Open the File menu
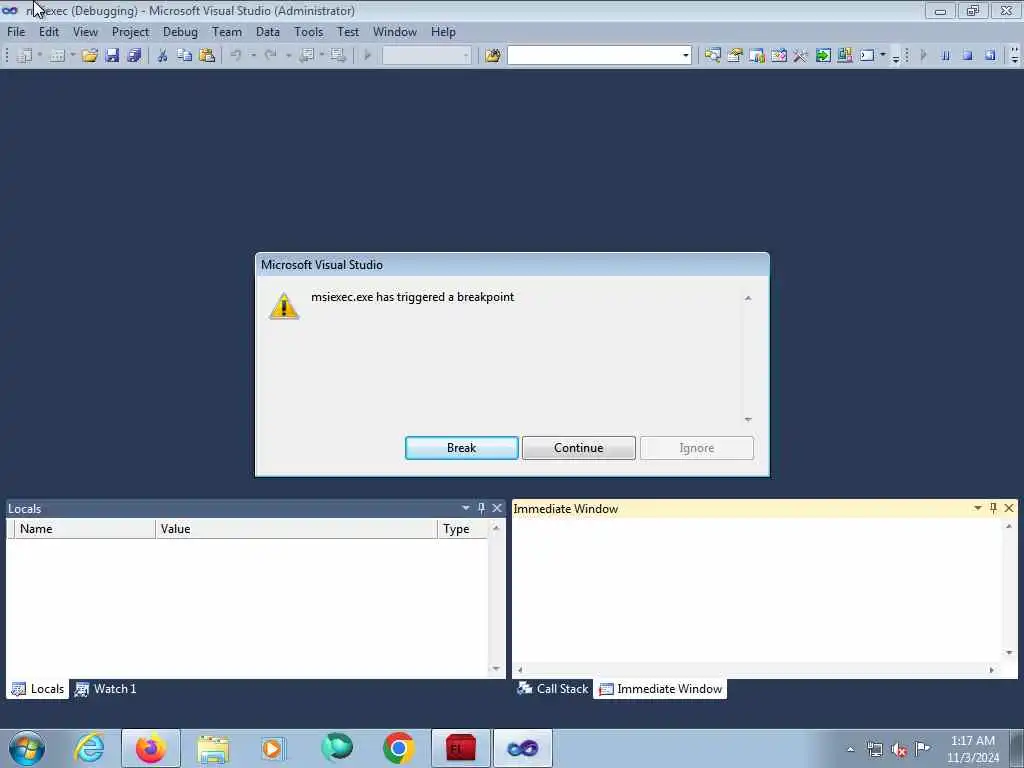 point(16,31)
